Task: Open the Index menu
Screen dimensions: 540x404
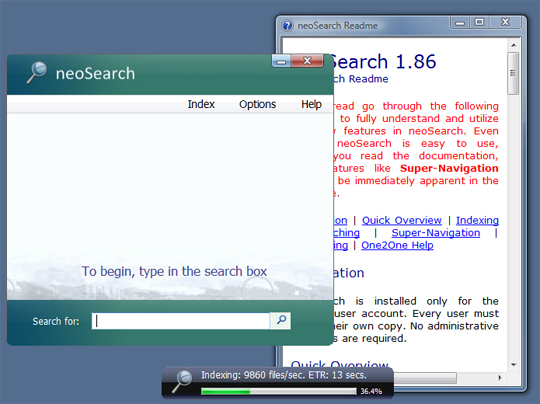Action: point(201,104)
